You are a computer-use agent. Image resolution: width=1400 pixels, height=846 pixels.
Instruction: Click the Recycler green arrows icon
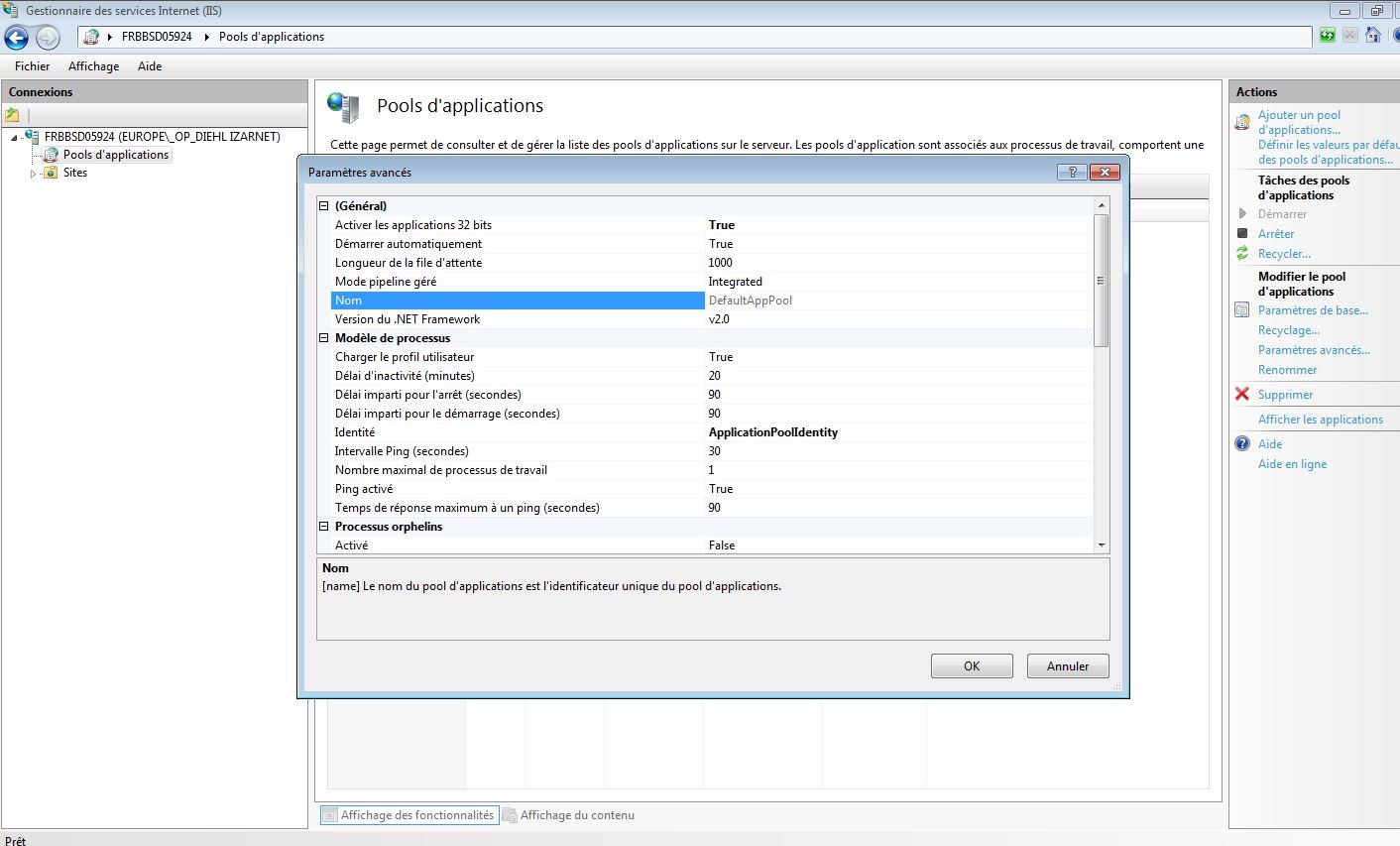click(1242, 253)
